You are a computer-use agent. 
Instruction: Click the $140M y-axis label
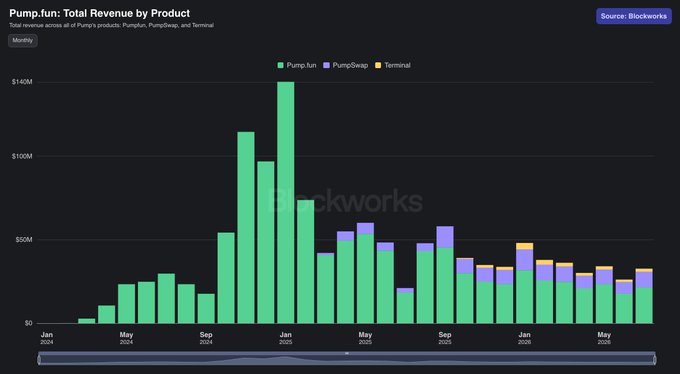(22, 82)
